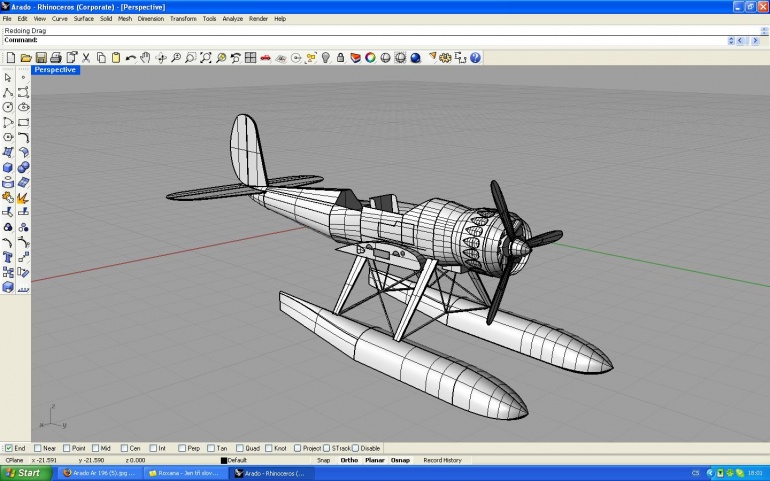This screenshot has height=481, width=770.
Task: Click the light bulb hide objects icon
Action: 326,58
